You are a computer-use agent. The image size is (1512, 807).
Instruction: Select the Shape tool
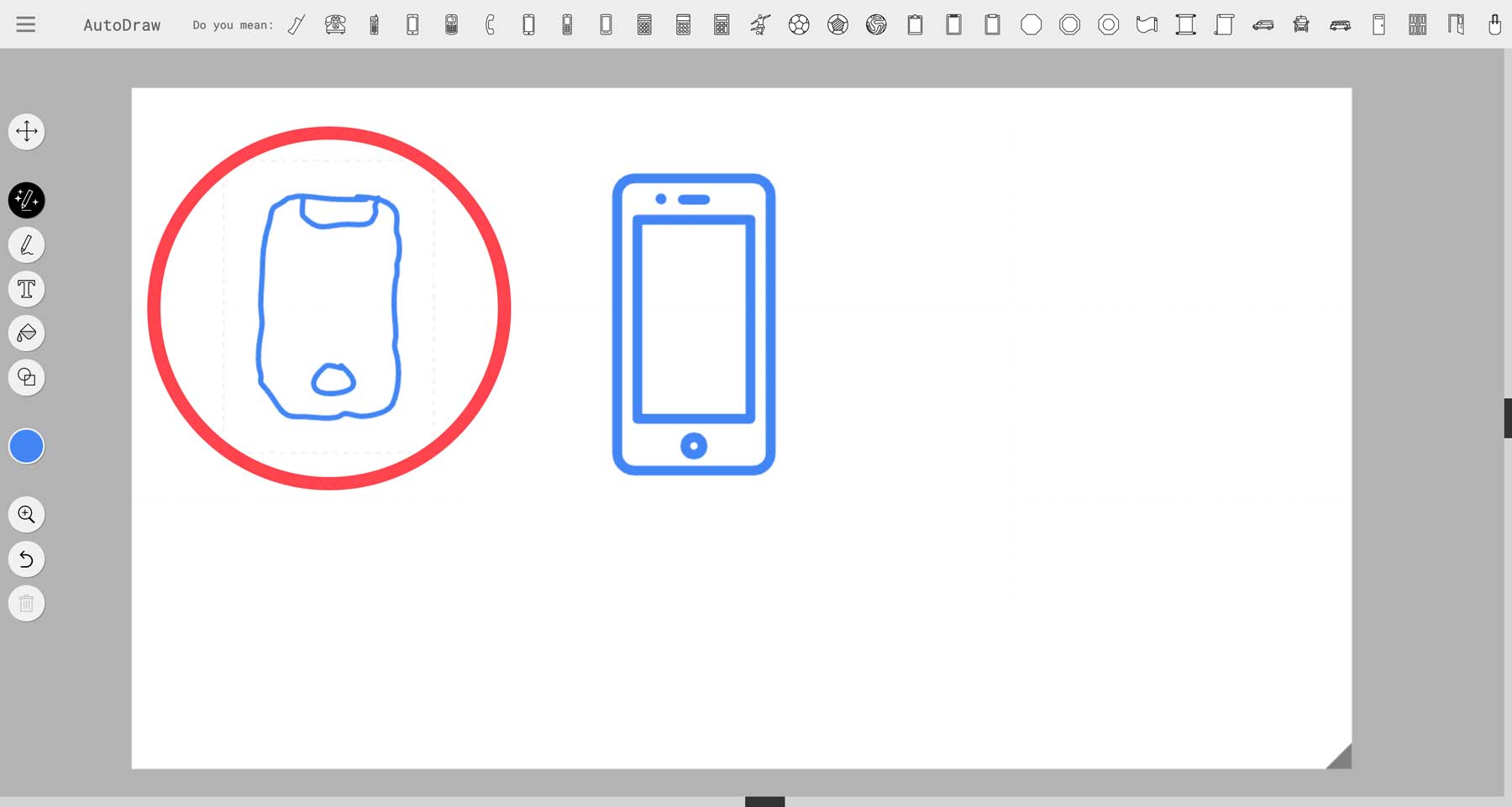[26, 378]
